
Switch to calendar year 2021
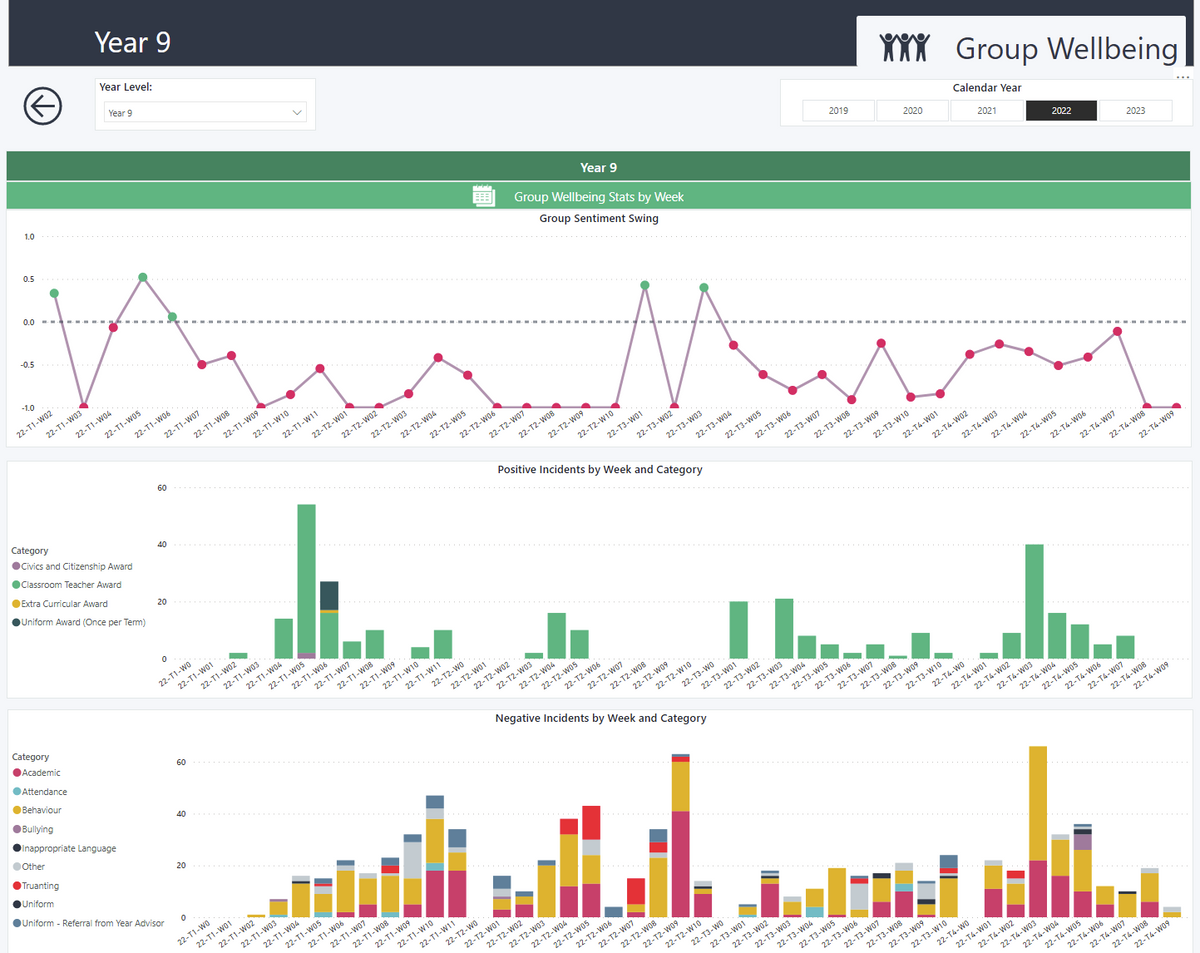click(x=986, y=111)
